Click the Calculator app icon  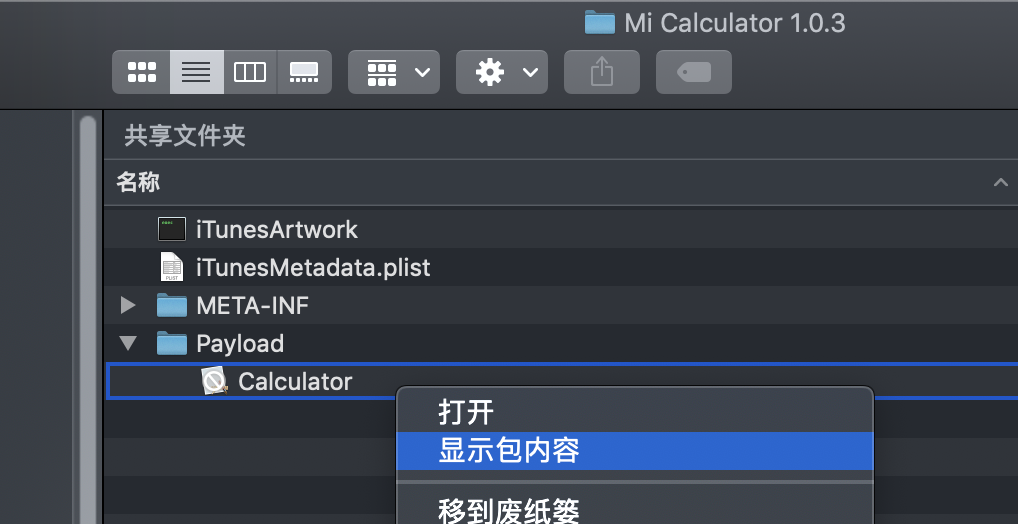tap(214, 381)
